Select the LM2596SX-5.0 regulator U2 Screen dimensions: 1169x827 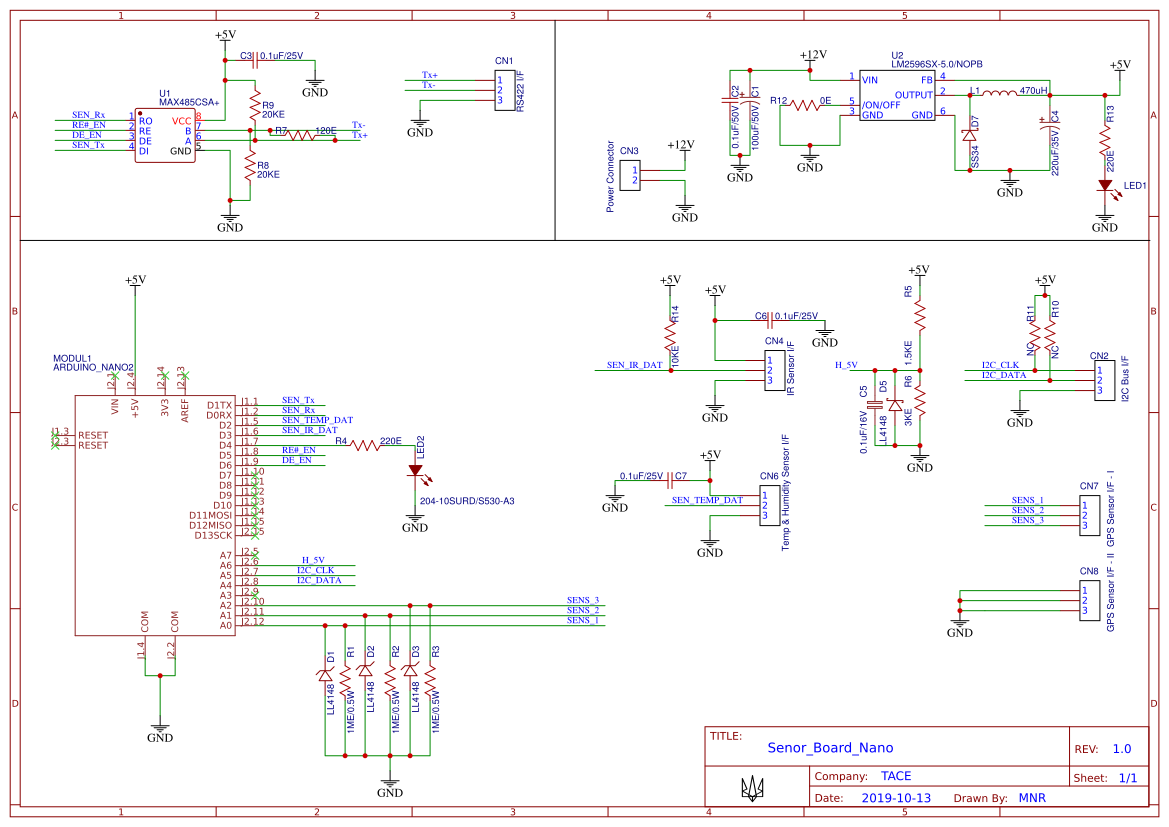tap(895, 95)
